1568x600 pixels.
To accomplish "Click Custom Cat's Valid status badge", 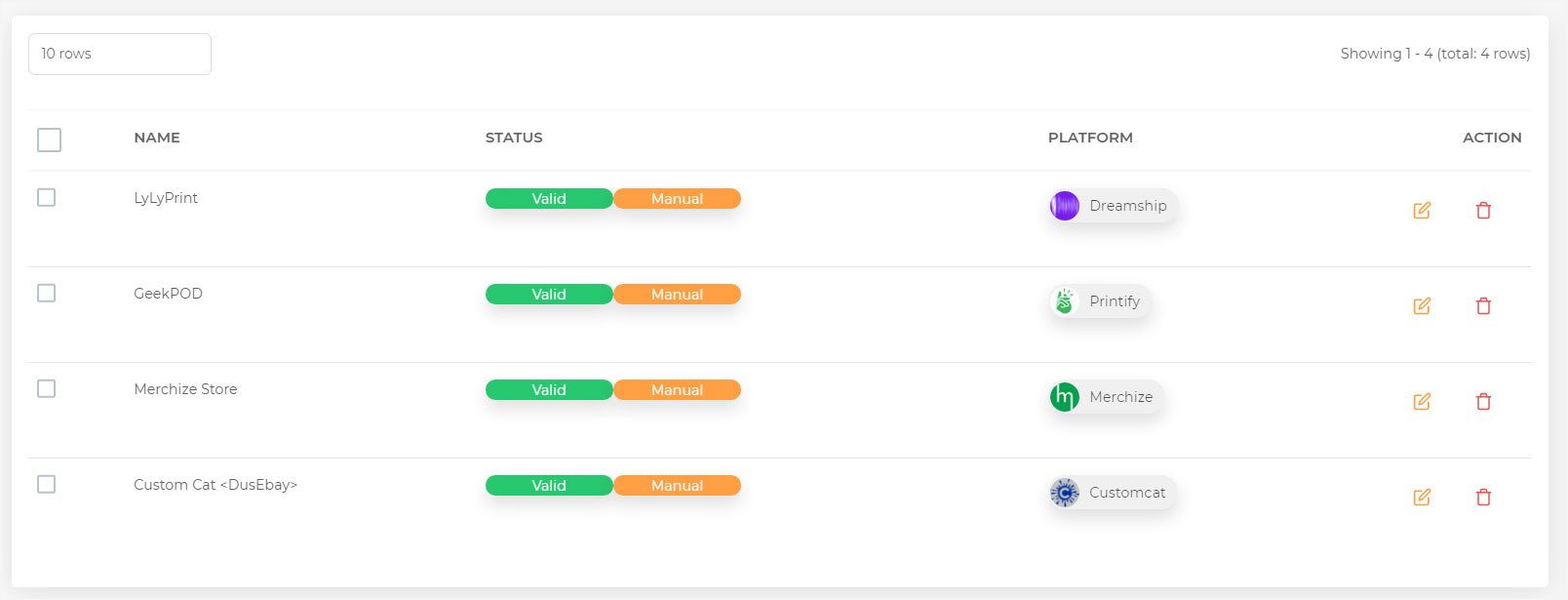I will click(x=549, y=486).
